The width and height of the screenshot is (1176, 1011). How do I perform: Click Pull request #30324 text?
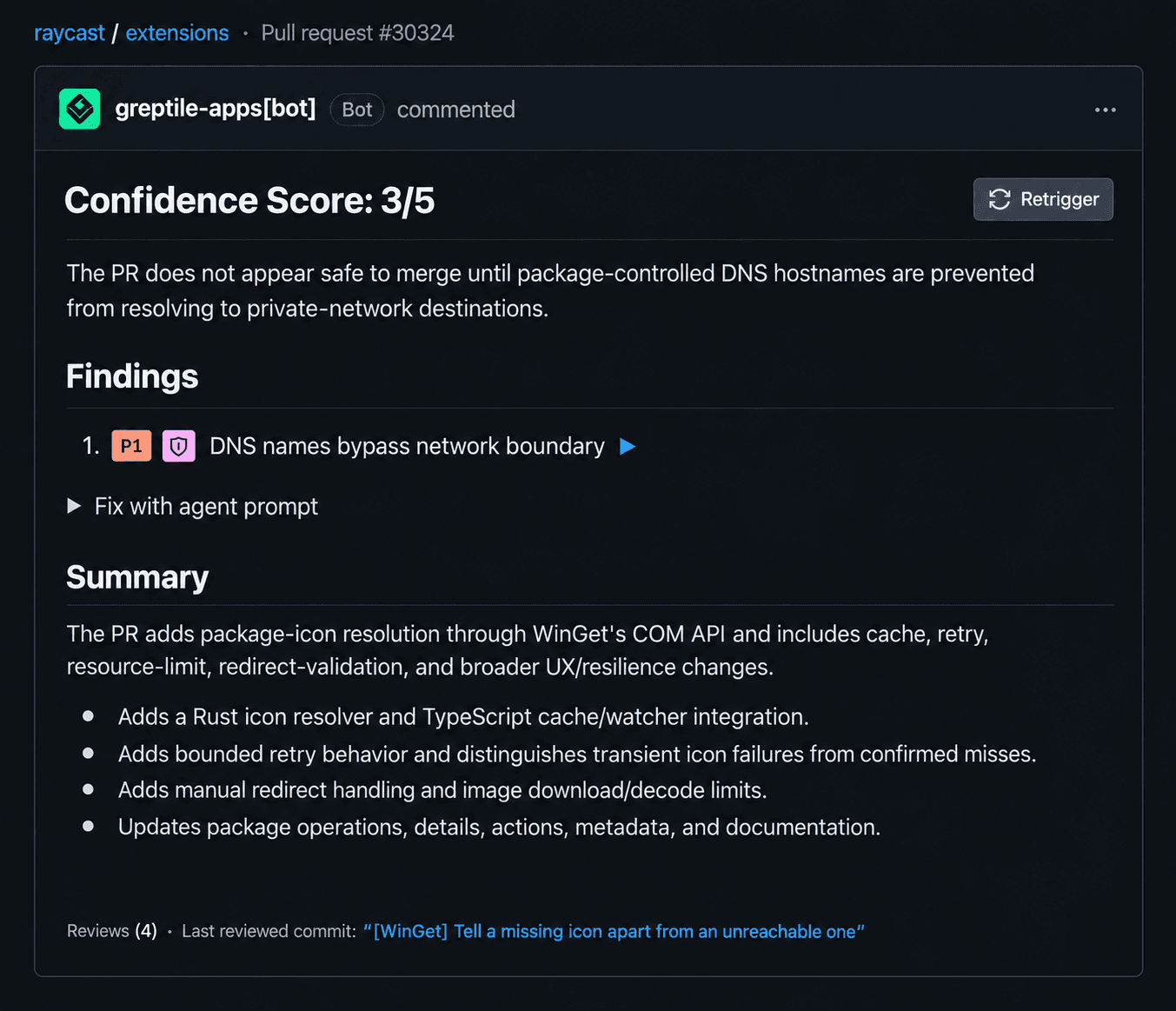pos(357,33)
